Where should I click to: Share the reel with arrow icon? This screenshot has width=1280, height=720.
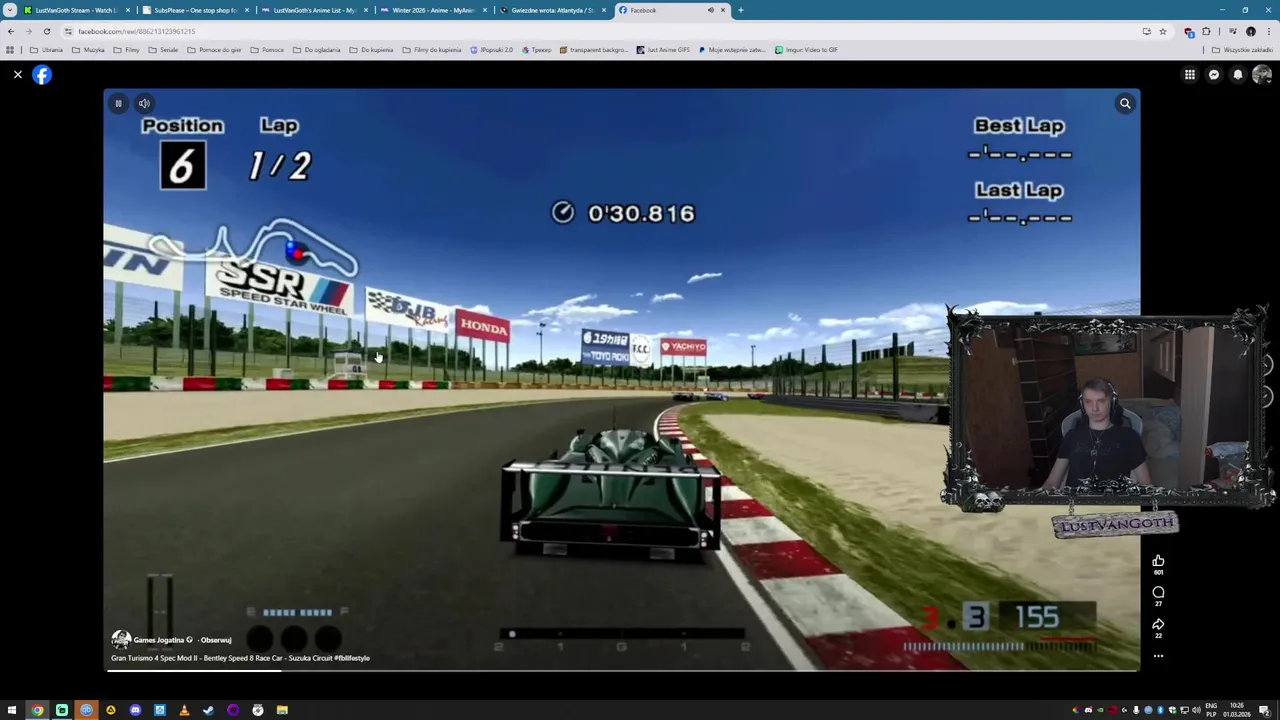(x=1158, y=624)
